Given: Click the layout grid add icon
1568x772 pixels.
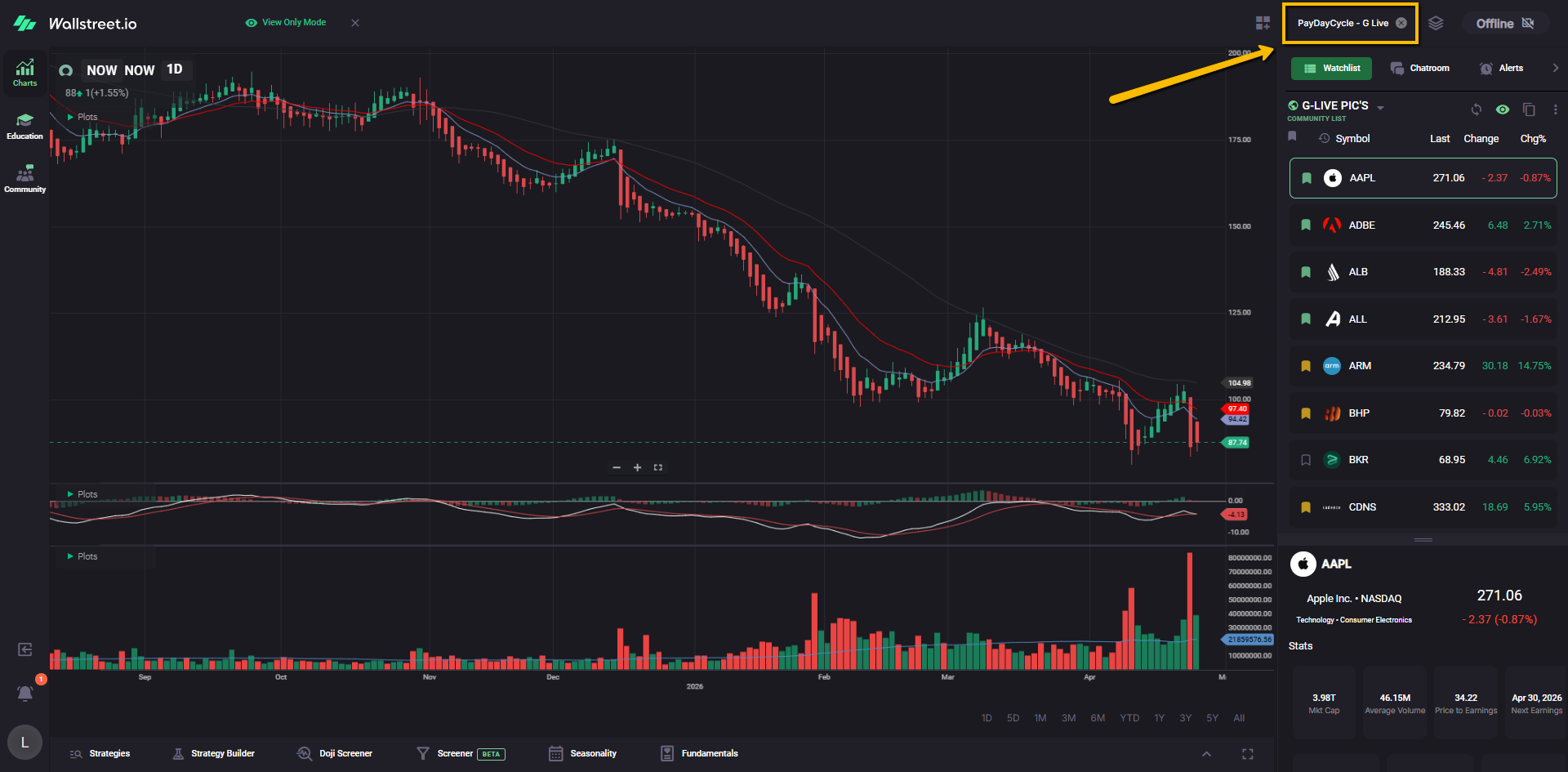Looking at the screenshot, I should (1263, 23).
